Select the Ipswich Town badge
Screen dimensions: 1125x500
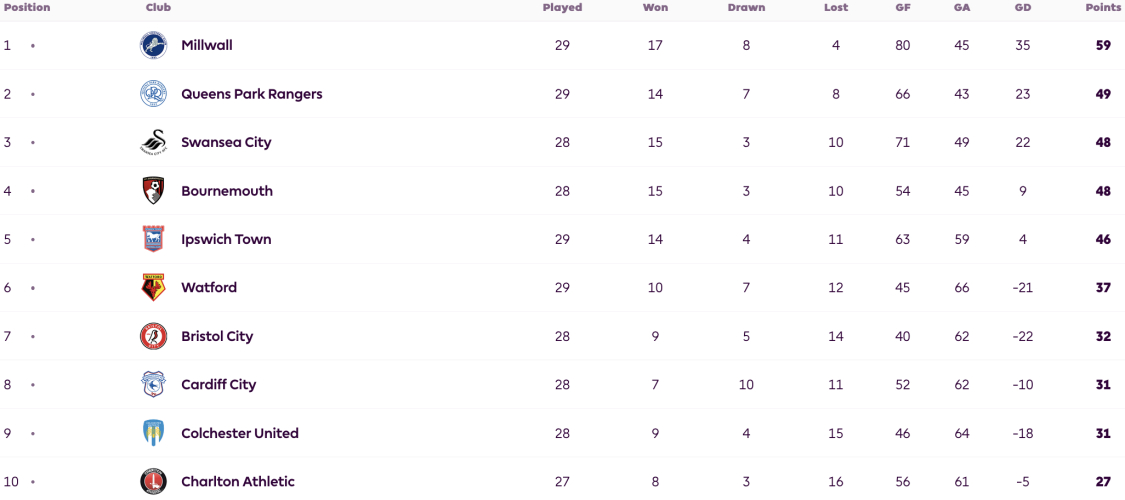[153, 239]
